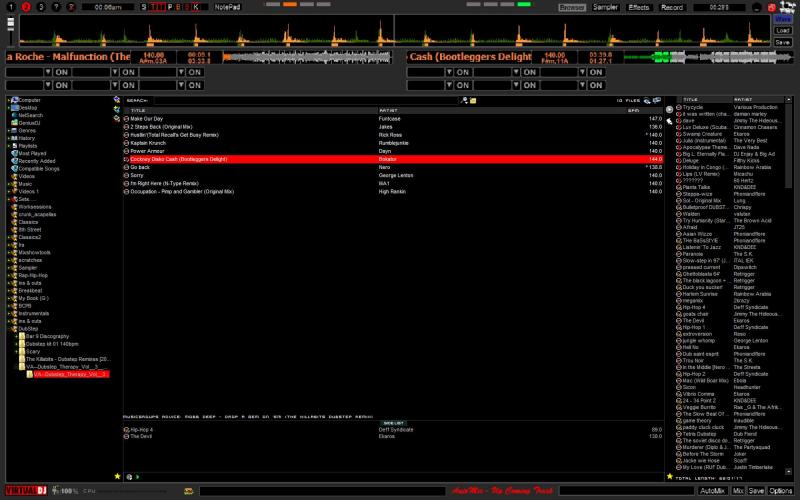Click the Save button in bottom bar
This screenshot has width=800, height=500.
point(756,491)
